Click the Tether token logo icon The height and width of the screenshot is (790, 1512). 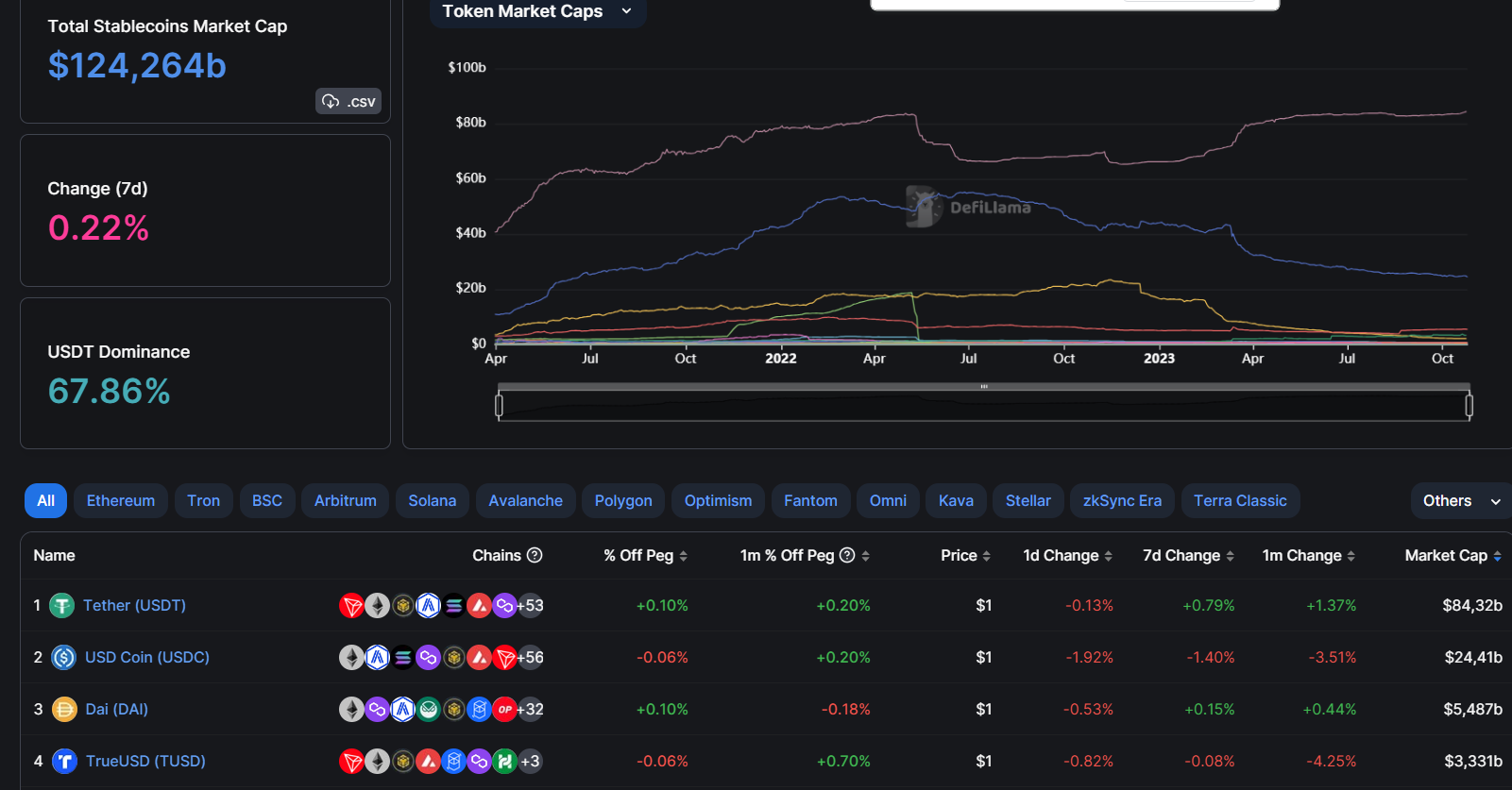[x=62, y=606]
